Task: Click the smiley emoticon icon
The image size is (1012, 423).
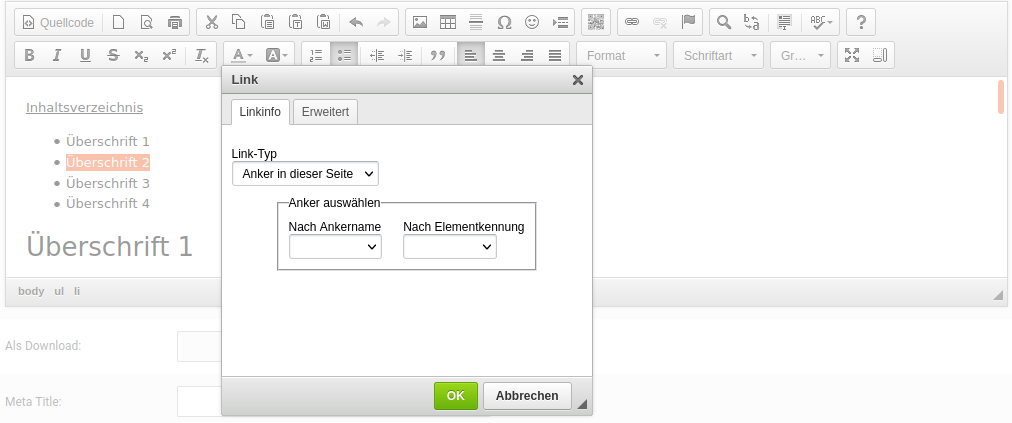Action: [532, 22]
